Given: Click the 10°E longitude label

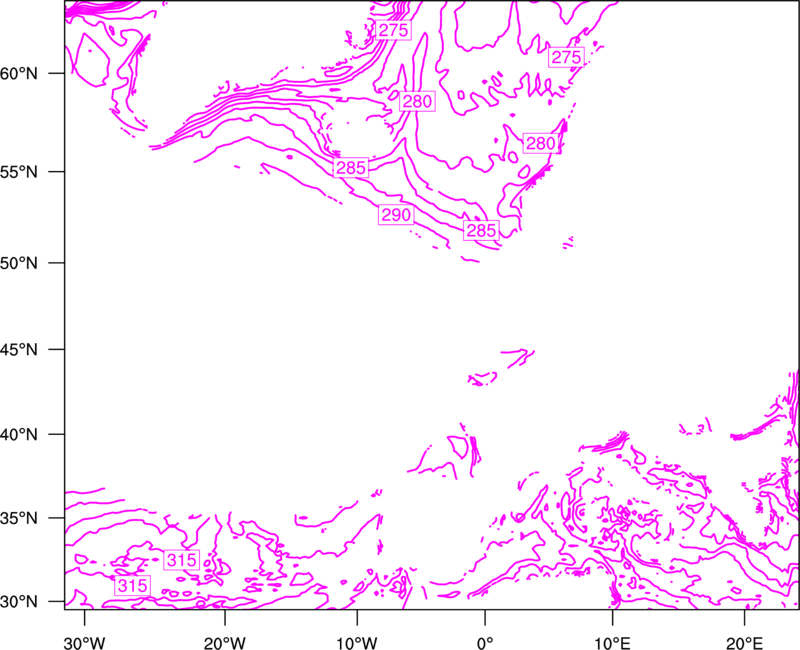Looking at the screenshot, I should pyautogui.click(x=612, y=643).
